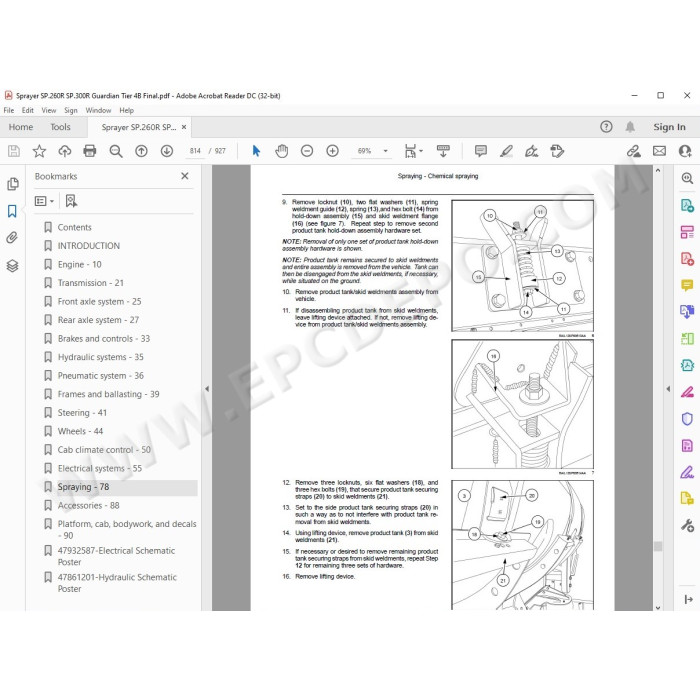Screen dimensions: 700x700
Task: Expand the right tools pane arrow button
Action: pos(688,600)
